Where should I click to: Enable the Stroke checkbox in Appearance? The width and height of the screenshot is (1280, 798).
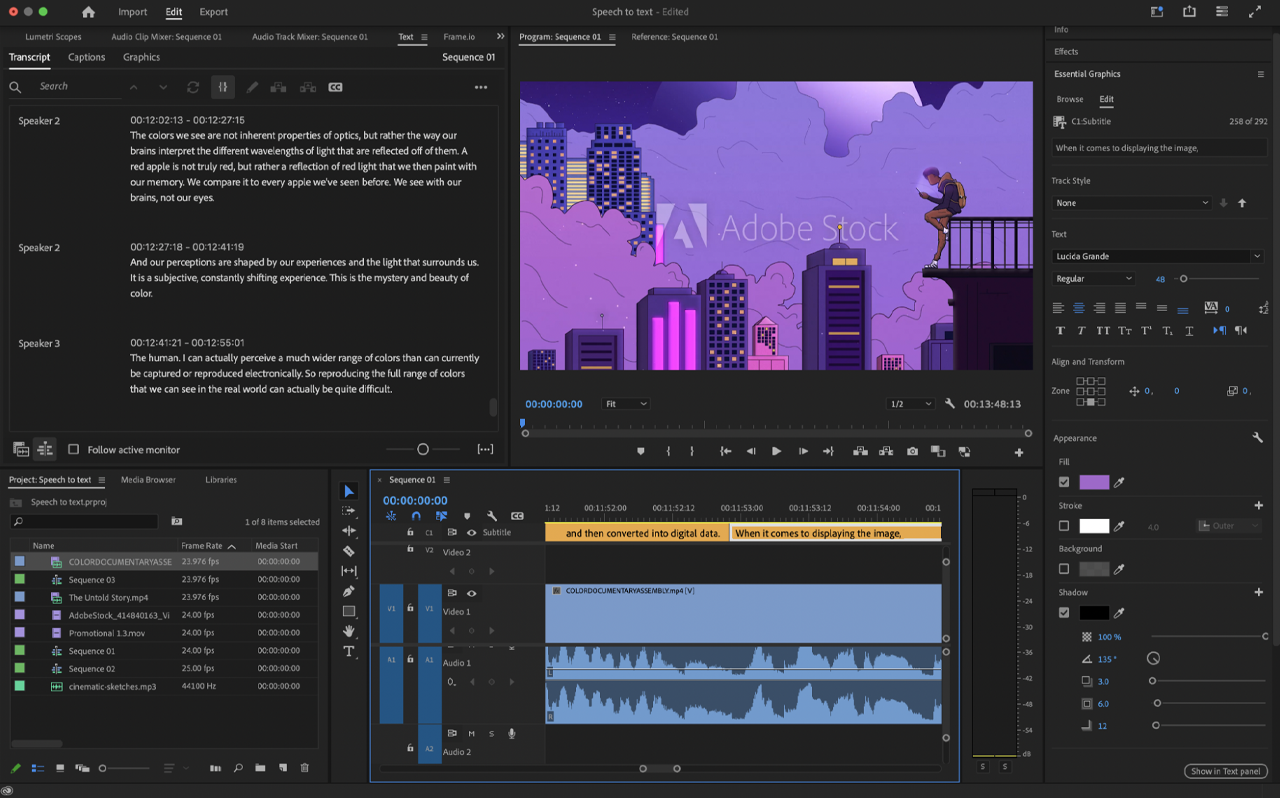tap(1064, 526)
